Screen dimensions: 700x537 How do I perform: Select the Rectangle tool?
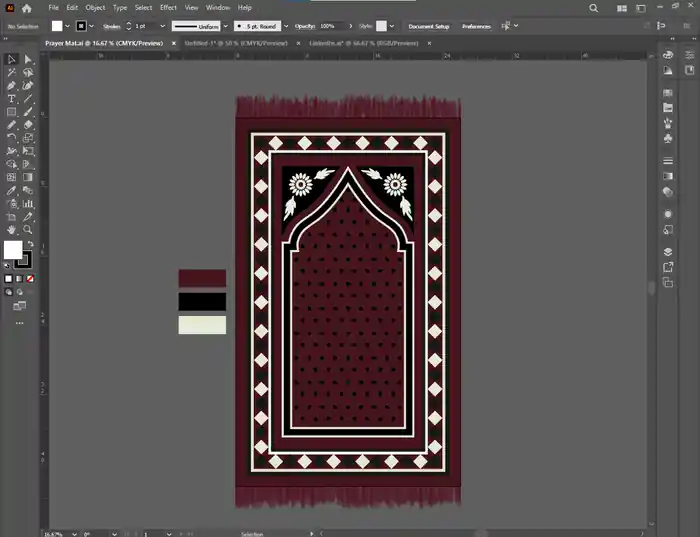pos(12,112)
